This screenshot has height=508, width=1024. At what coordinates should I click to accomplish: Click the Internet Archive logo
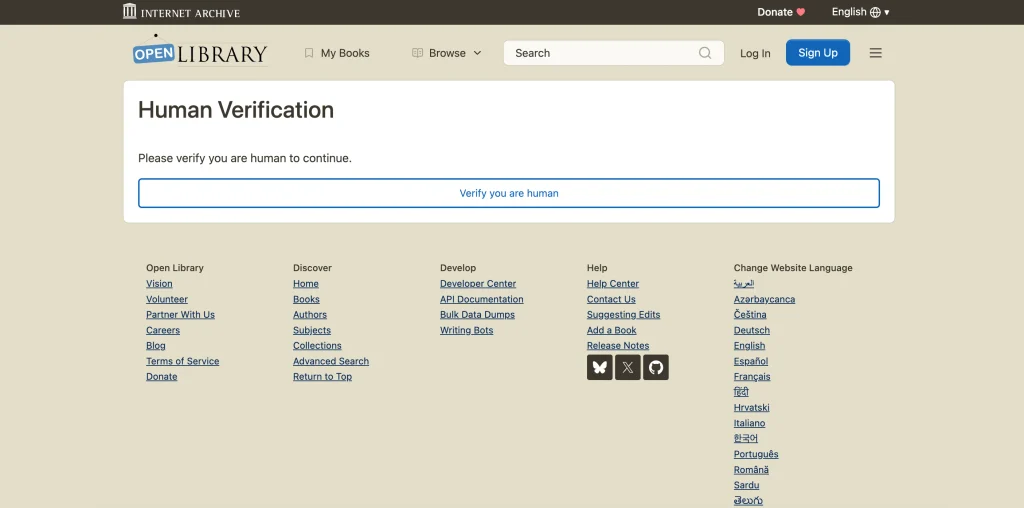[x=182, y=11]
